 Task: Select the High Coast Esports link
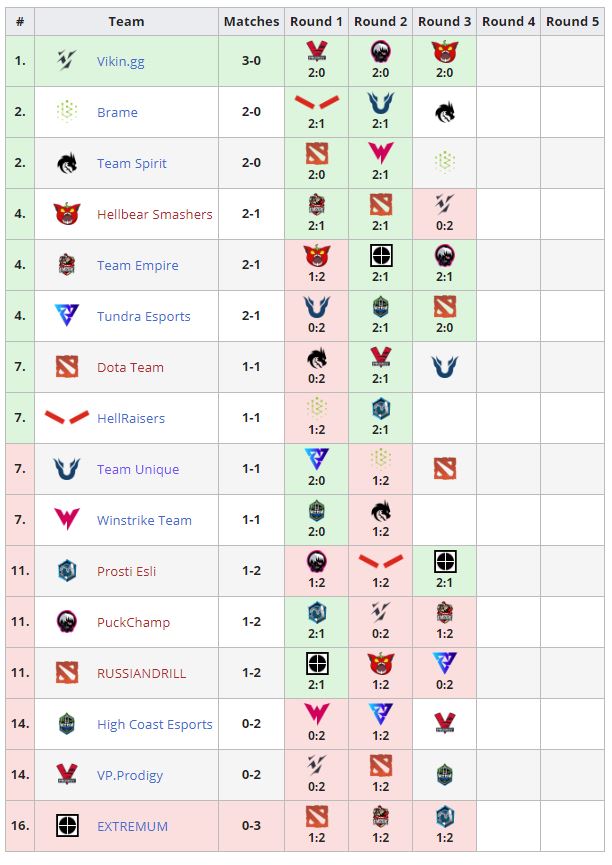155,725
